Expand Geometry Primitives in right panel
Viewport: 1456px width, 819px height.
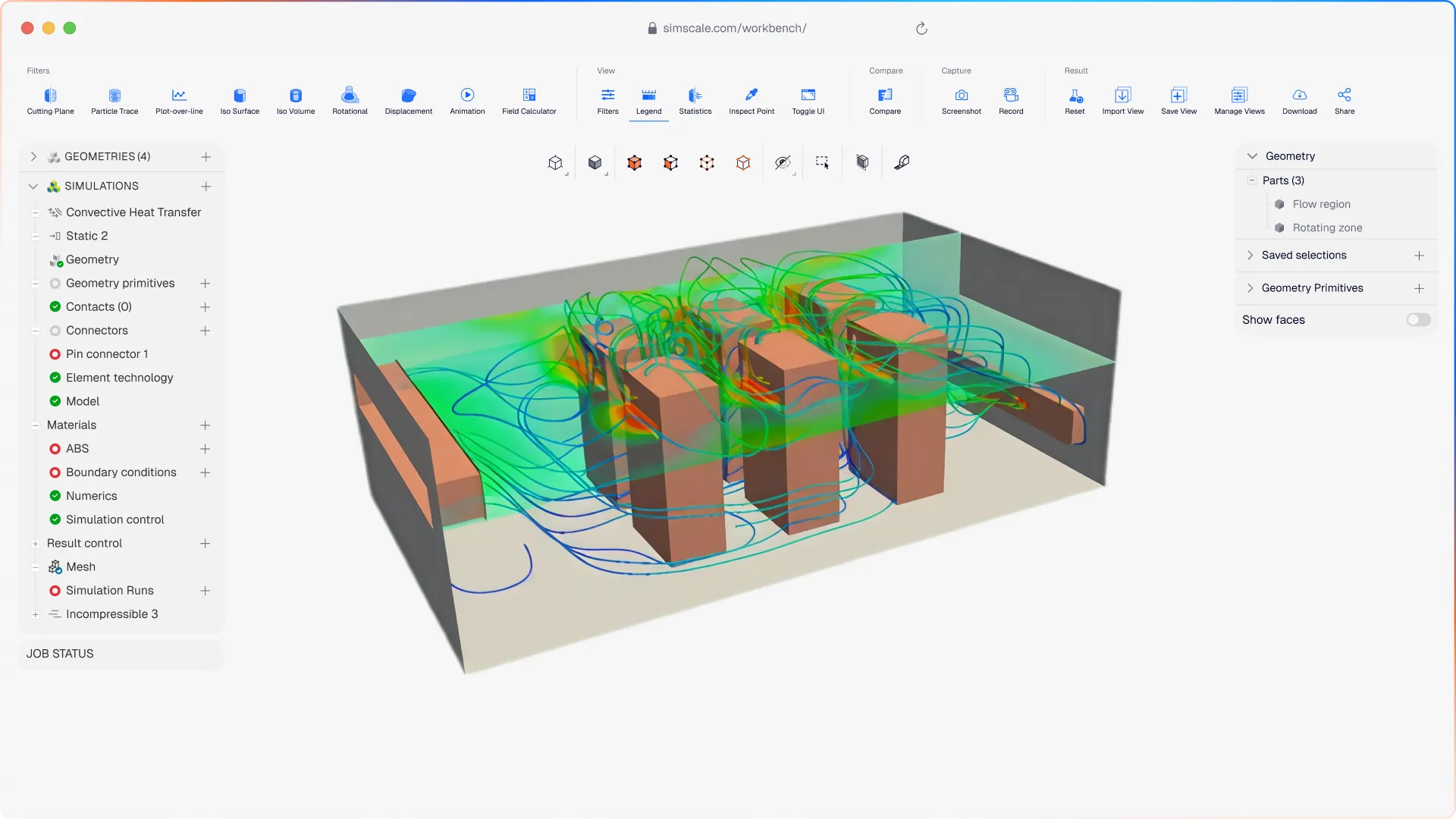tap(1250, 288)
